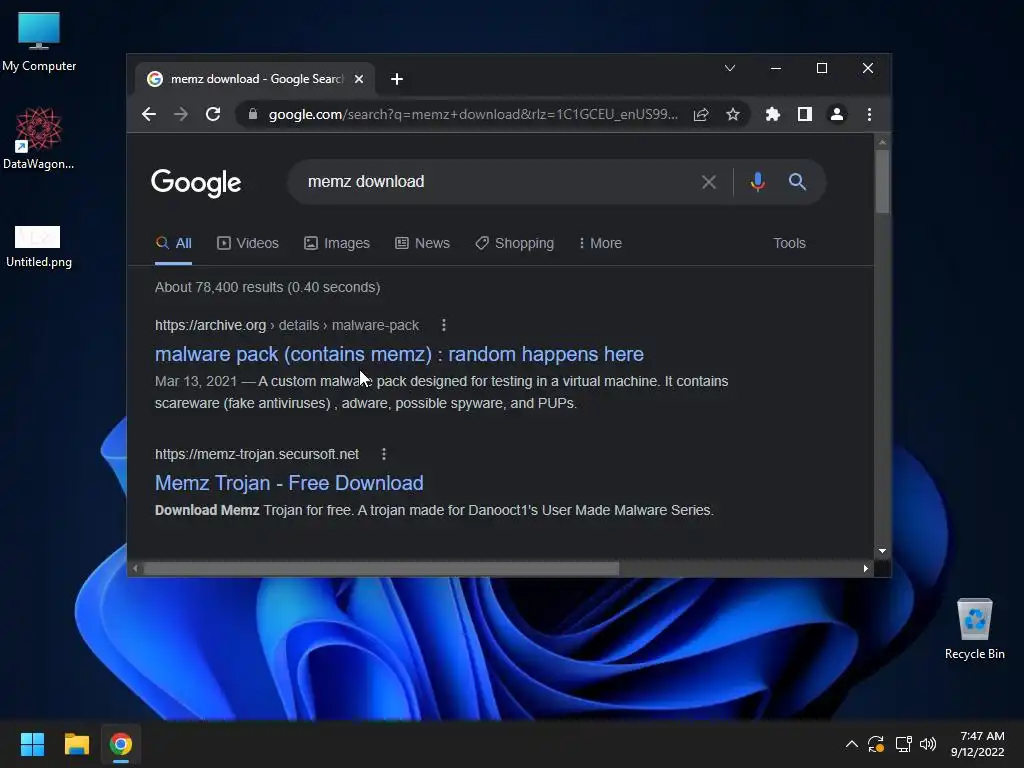Expand the More search categories menu

[600, 243]
